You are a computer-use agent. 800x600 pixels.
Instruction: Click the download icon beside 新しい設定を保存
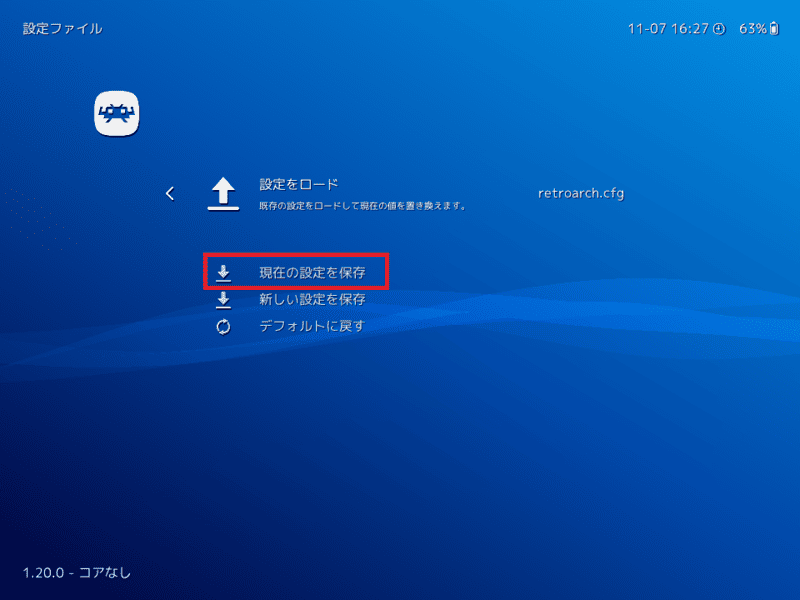tap(223, 299)
